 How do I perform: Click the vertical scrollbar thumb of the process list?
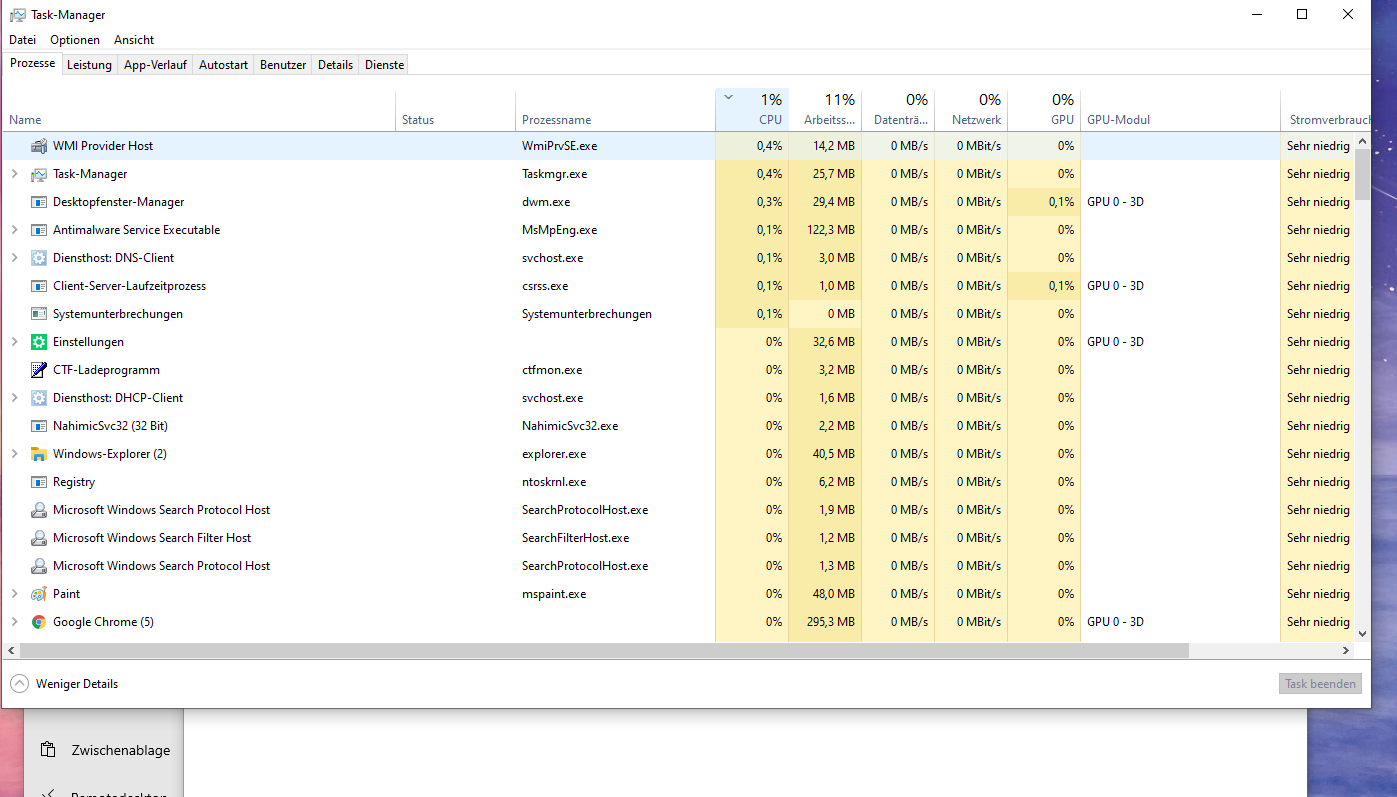1362,175
